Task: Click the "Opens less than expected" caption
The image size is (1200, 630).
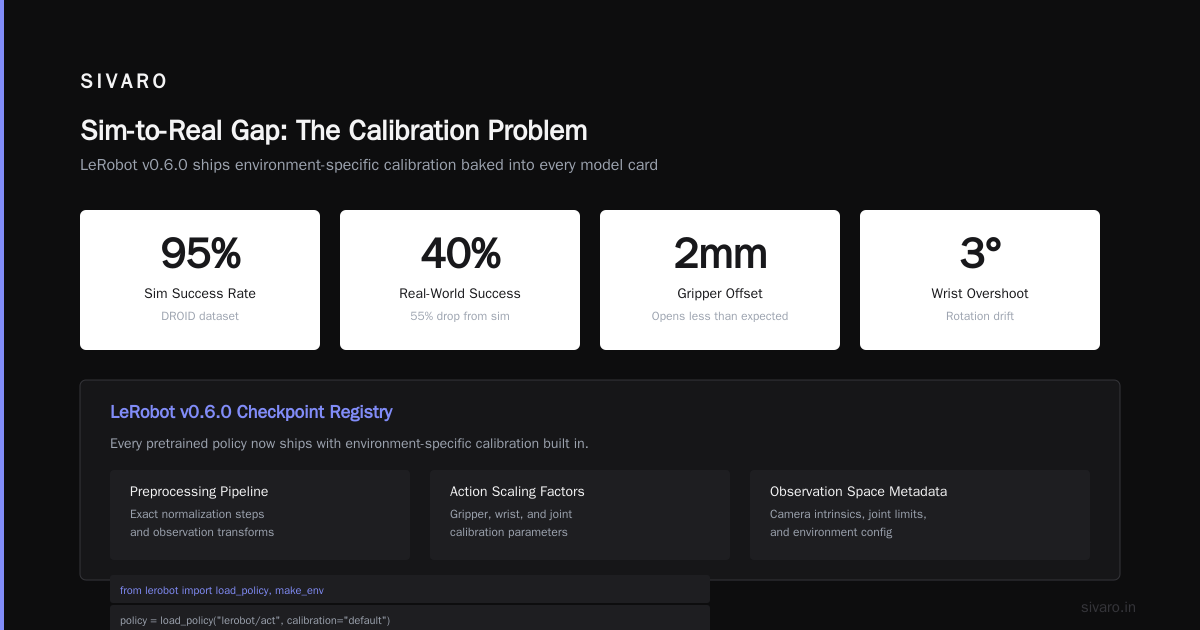Action: tap(720, 316)
